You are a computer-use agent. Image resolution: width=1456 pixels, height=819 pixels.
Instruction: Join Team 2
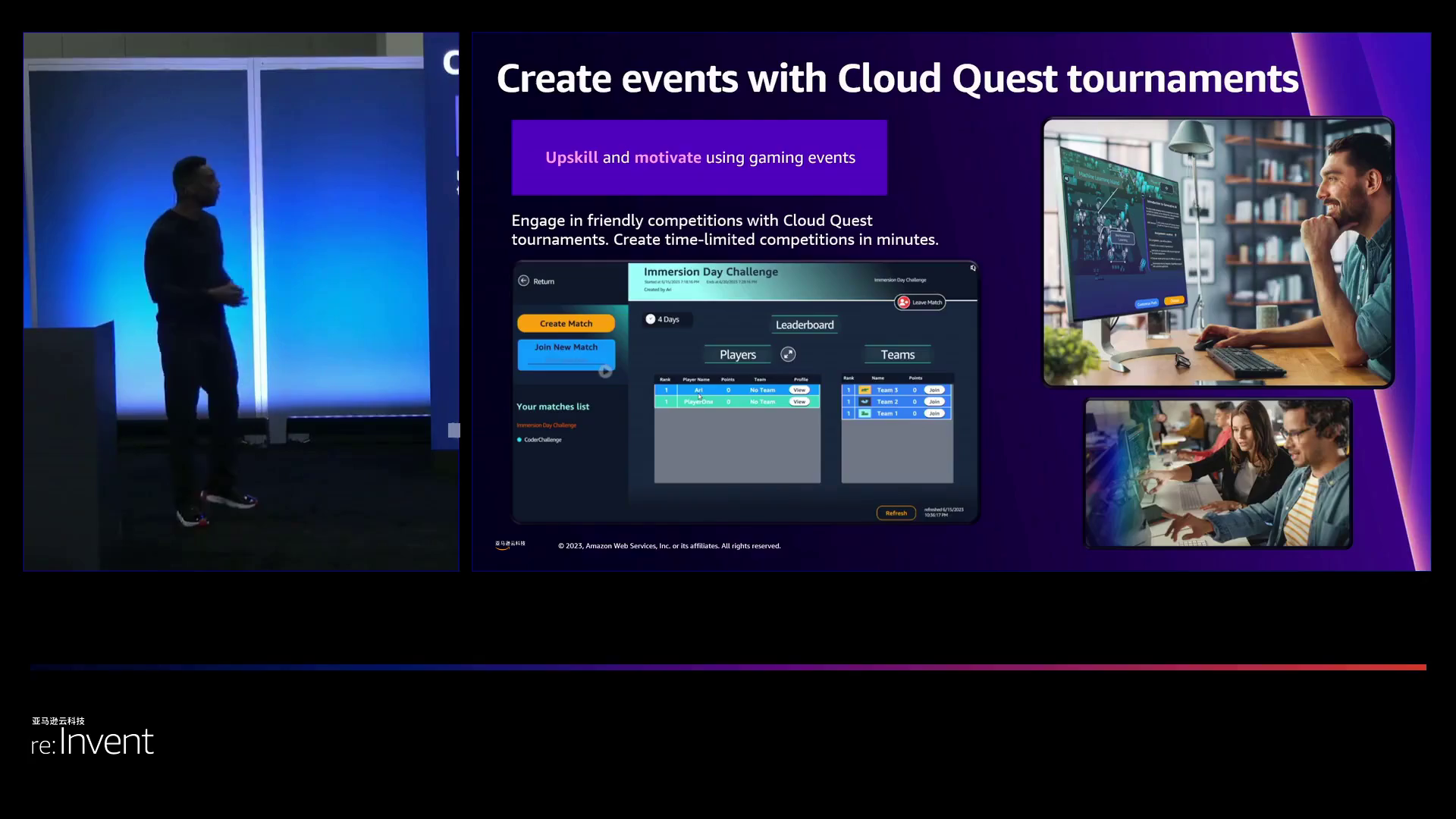pyautogui.click(x=934, y=401)
